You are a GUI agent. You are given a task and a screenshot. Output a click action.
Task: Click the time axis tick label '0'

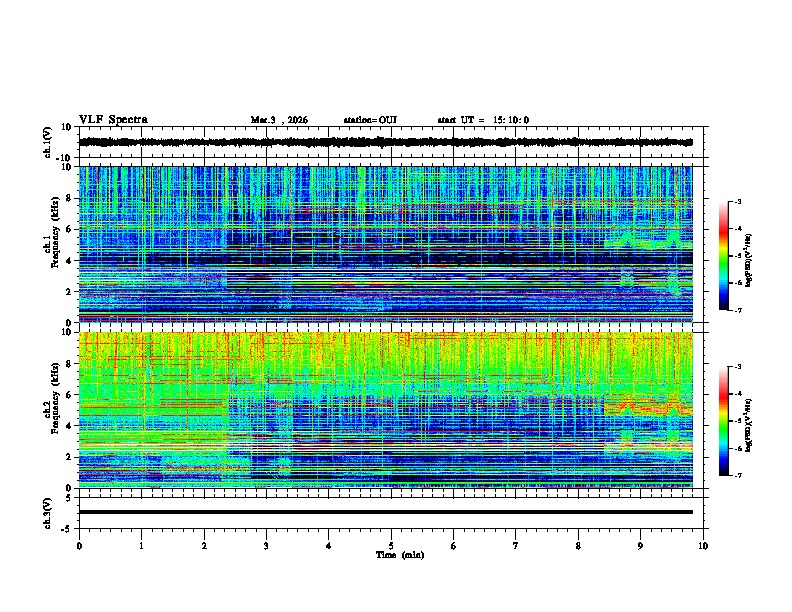click(79, 546)
